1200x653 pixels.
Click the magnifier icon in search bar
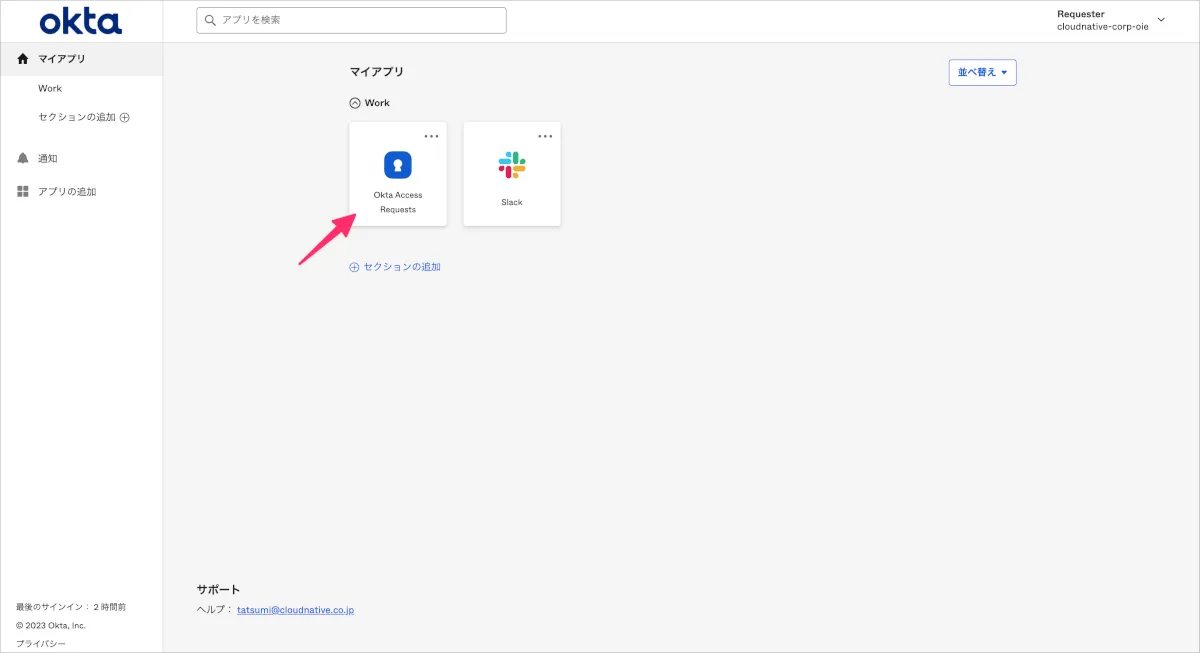coord(210,20)
